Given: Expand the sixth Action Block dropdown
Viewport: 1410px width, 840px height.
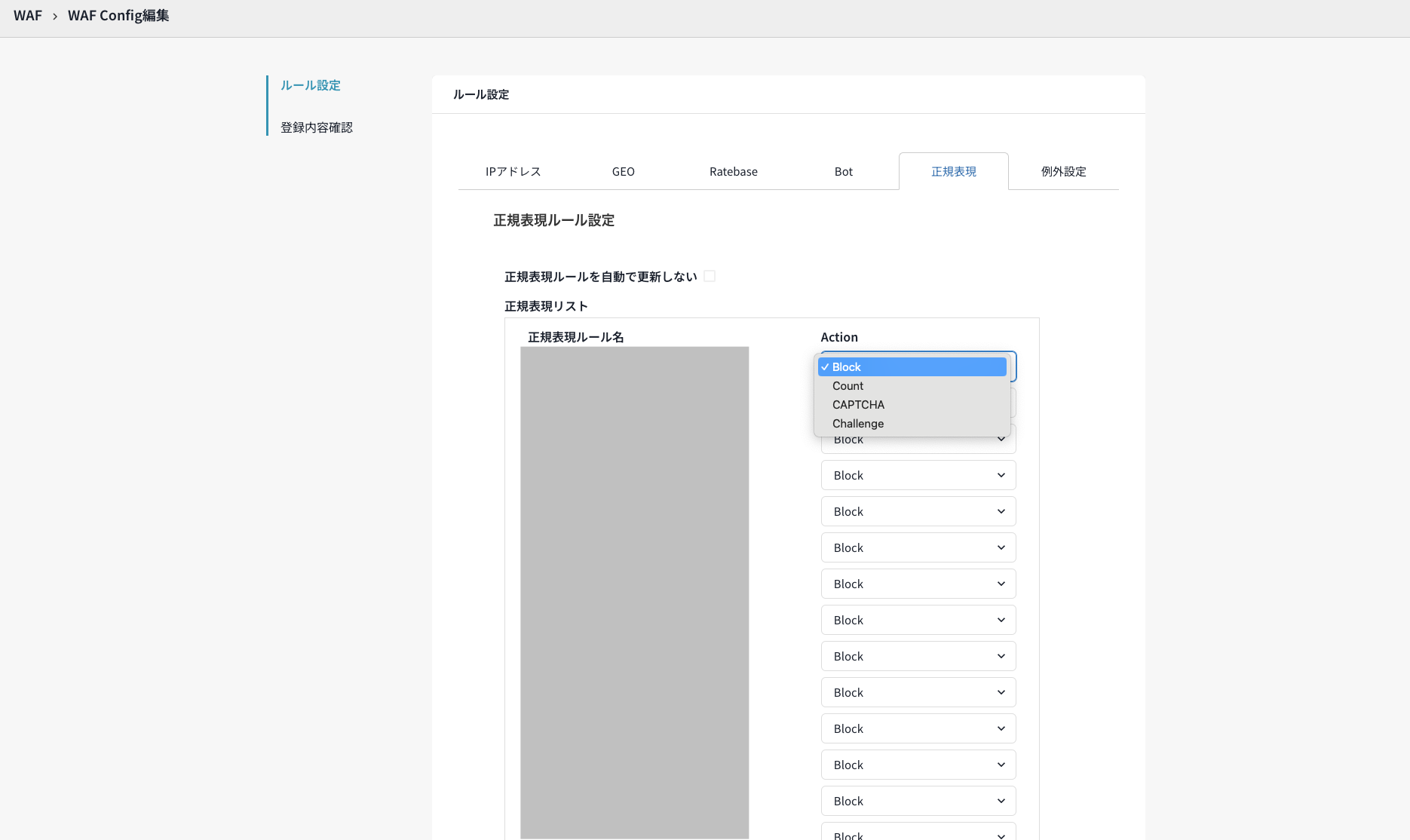Looking at the screenshot, I should (918, 548).
